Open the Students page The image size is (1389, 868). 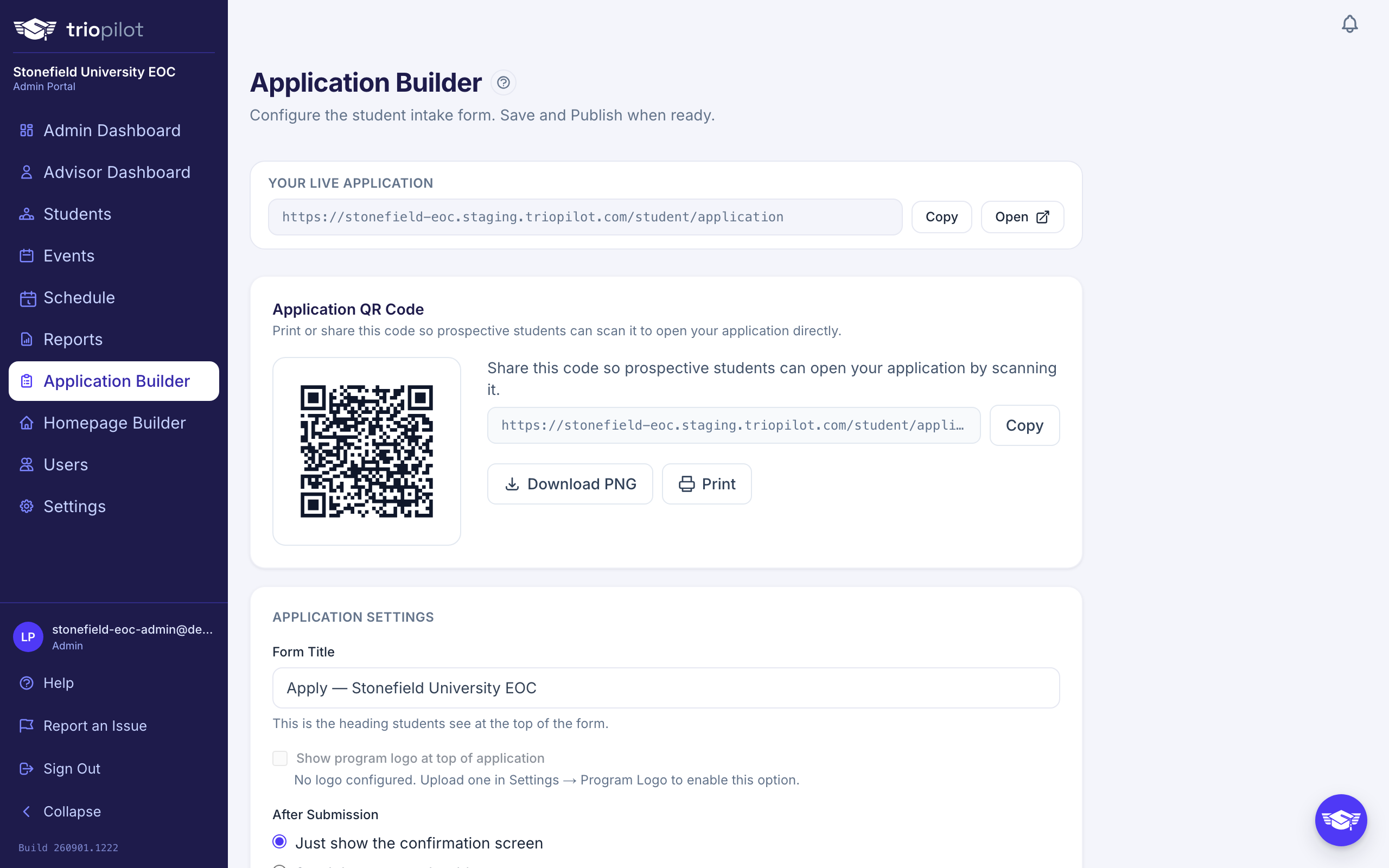[113, 214]
